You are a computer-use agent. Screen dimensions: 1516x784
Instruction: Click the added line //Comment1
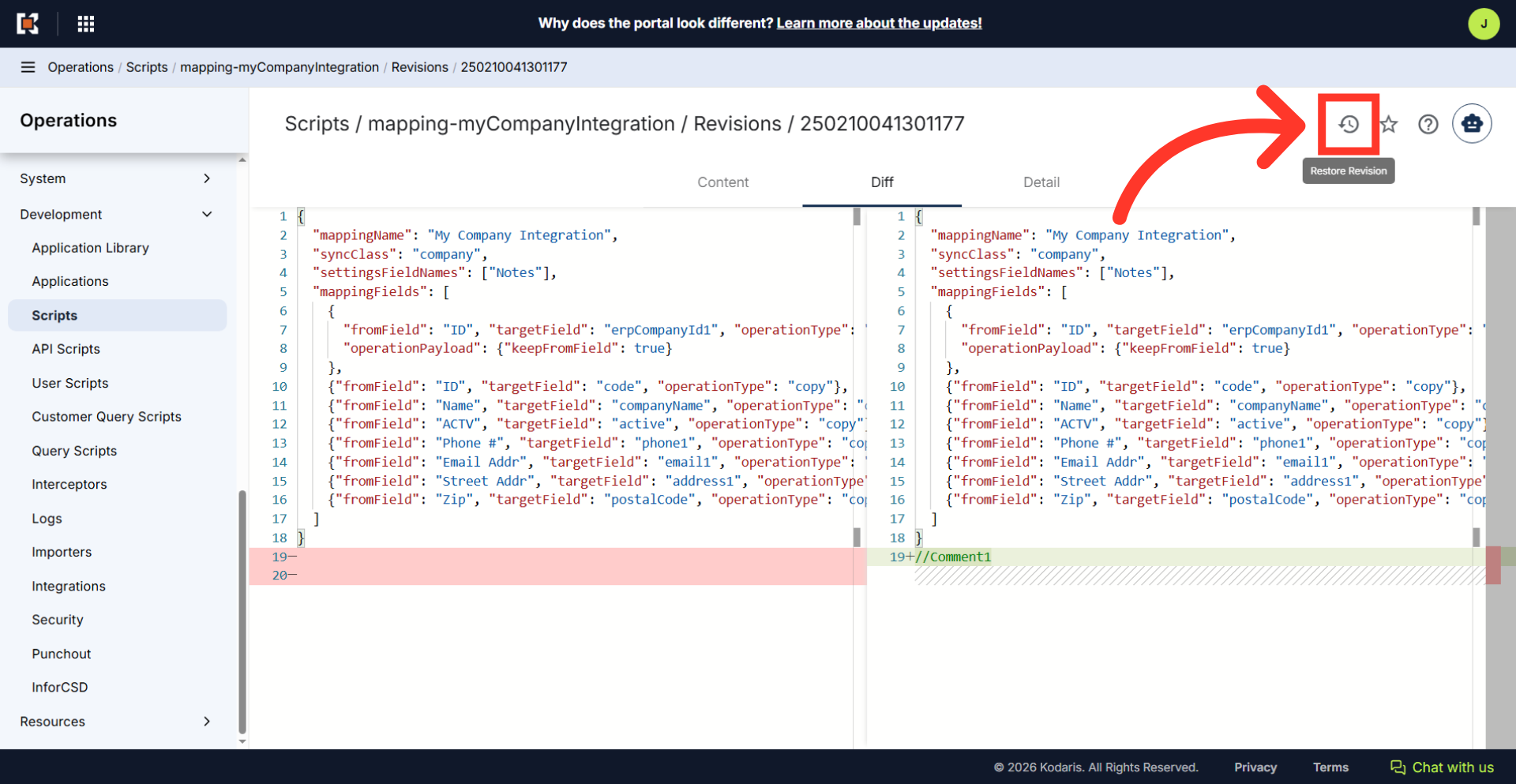pos(953,557)
